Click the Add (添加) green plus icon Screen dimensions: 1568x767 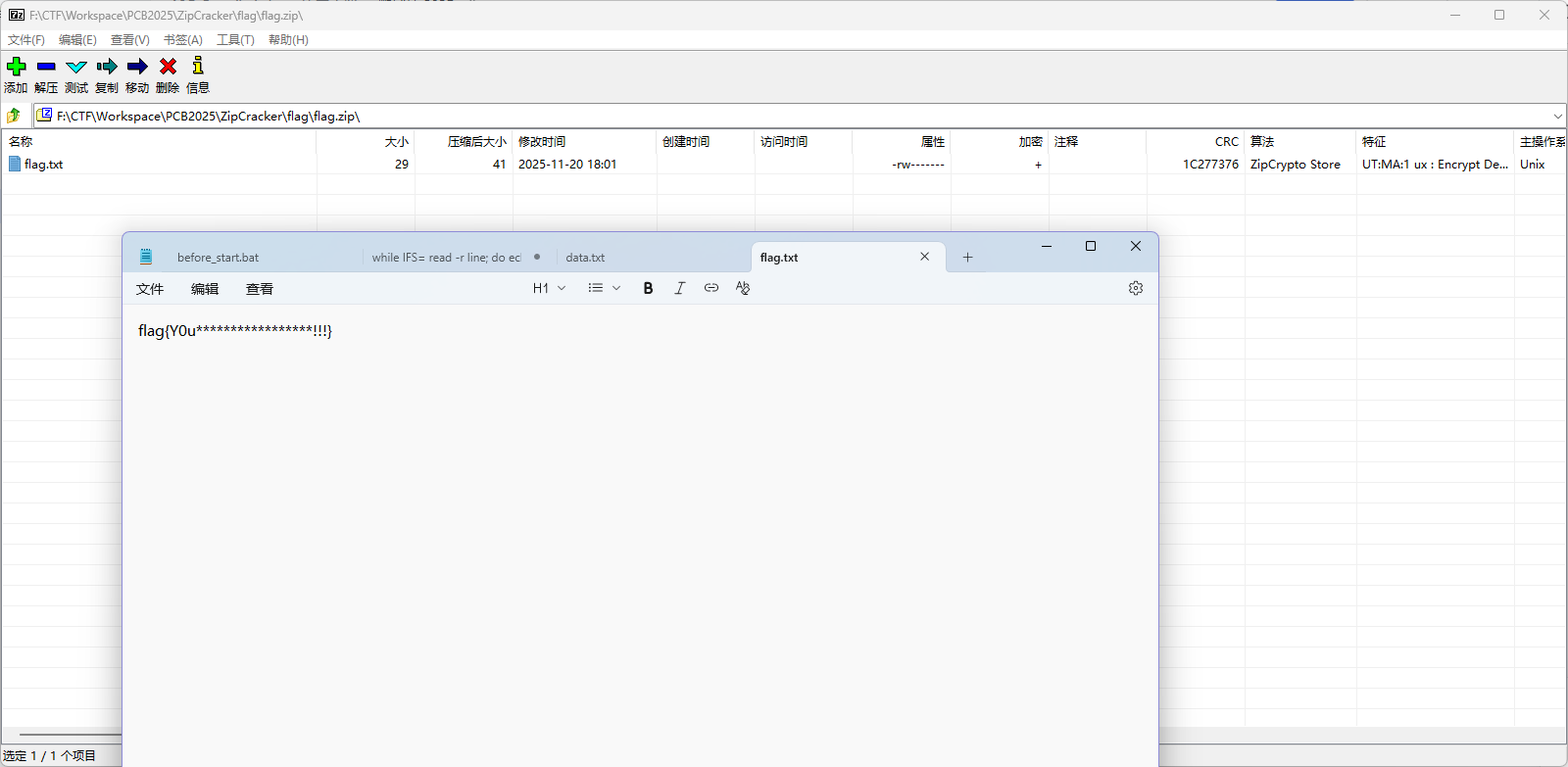(17, 67)
